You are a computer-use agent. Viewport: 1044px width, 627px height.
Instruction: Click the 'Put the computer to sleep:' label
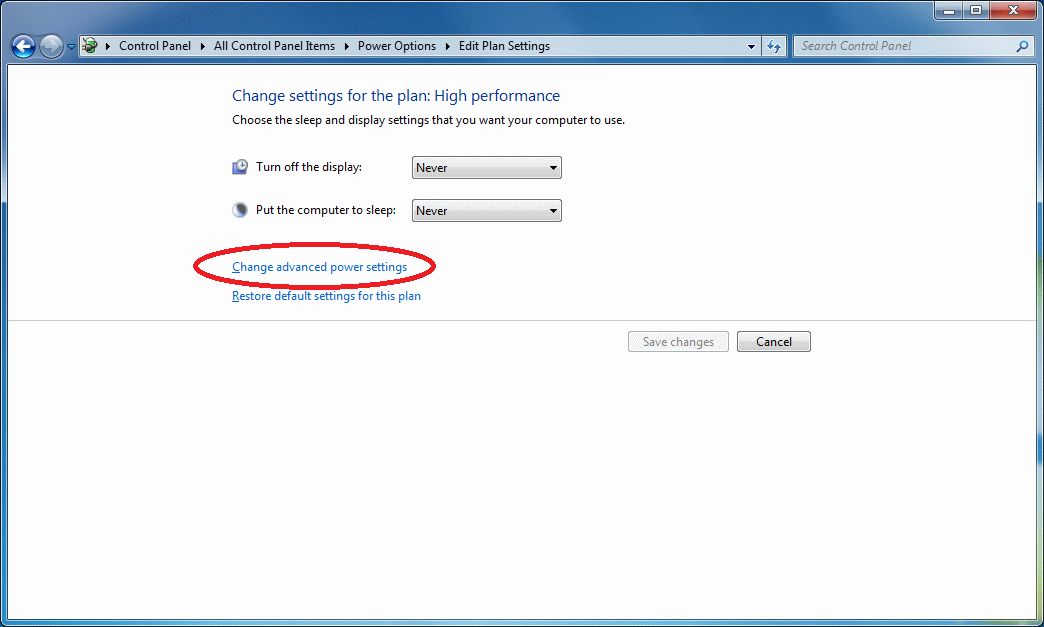(326, 210)
